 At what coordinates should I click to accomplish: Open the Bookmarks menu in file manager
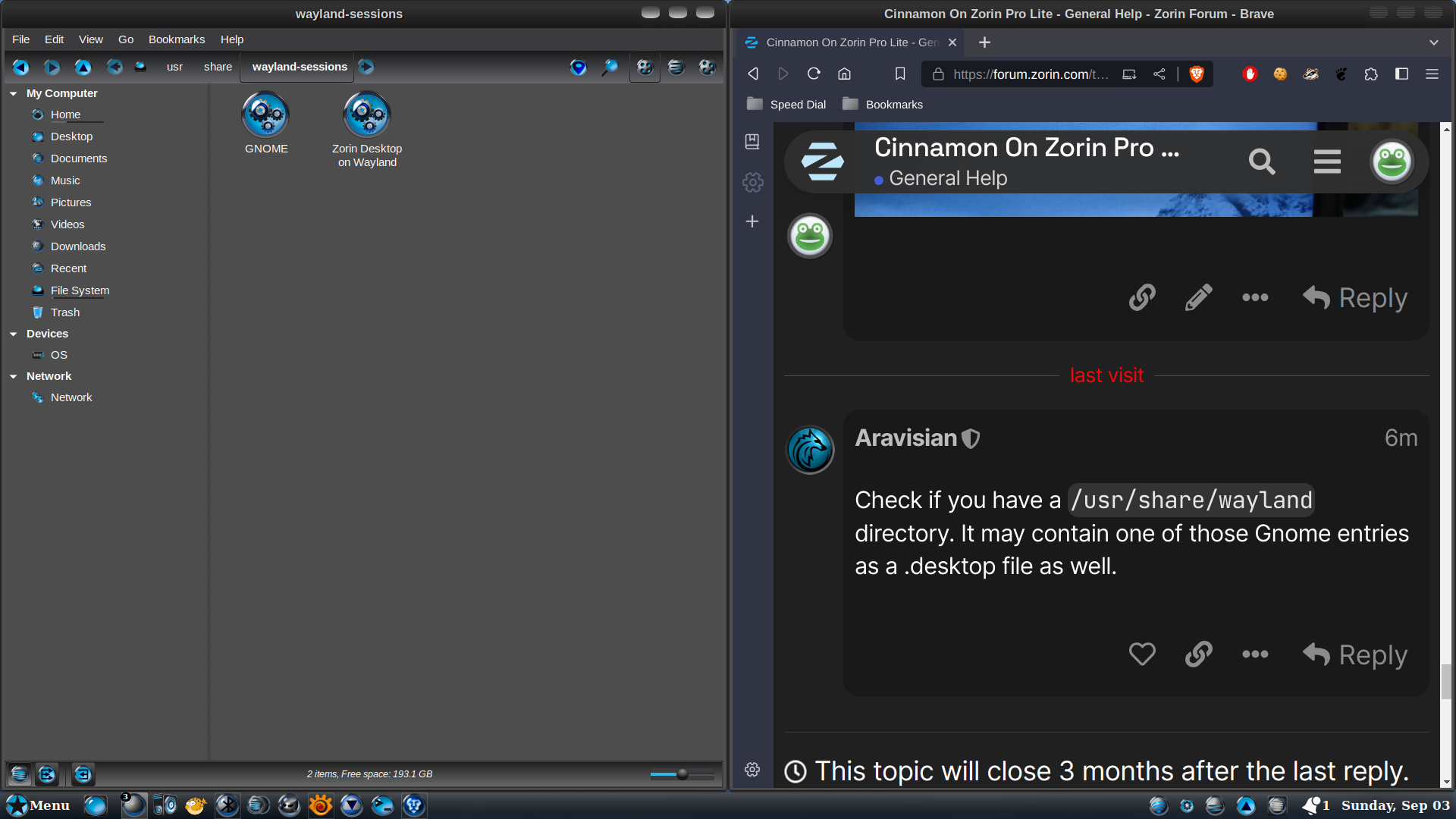(x=177, y=39)
